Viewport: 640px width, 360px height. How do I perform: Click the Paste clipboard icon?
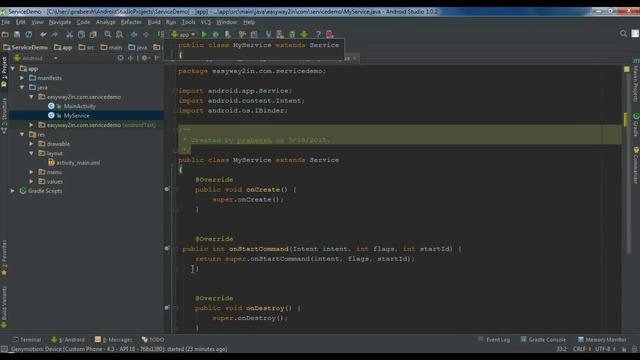pyautogui.click(x=93, y=34)
